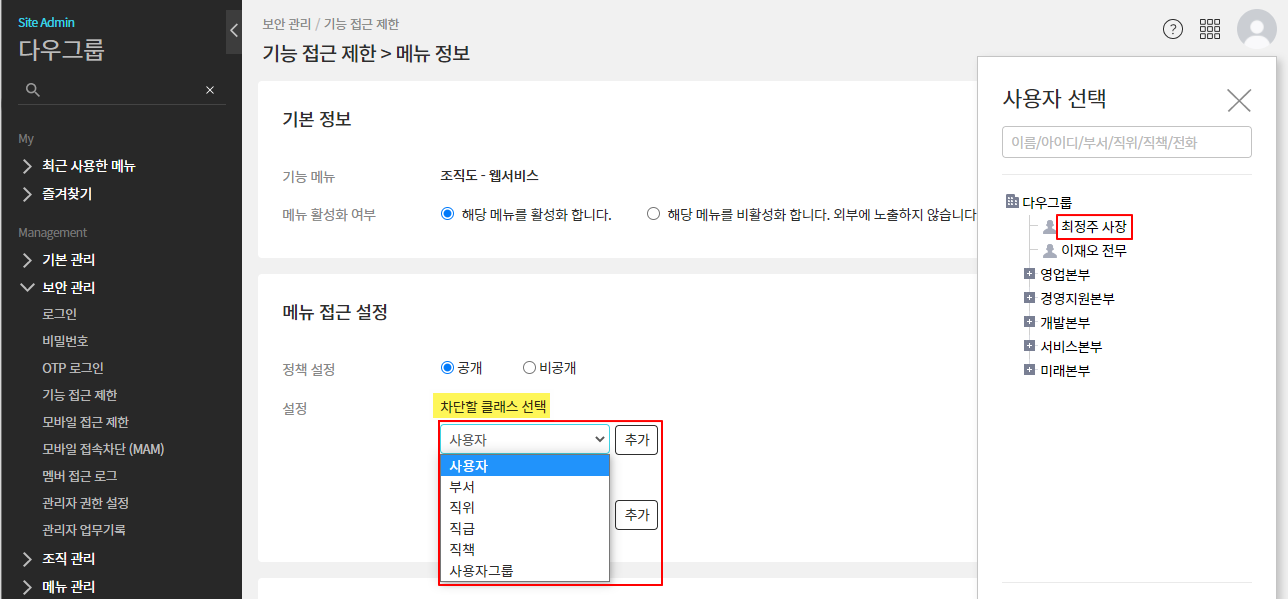Expand the 개발본부 department node
1288x599 pixels.
click(1029, 322)
